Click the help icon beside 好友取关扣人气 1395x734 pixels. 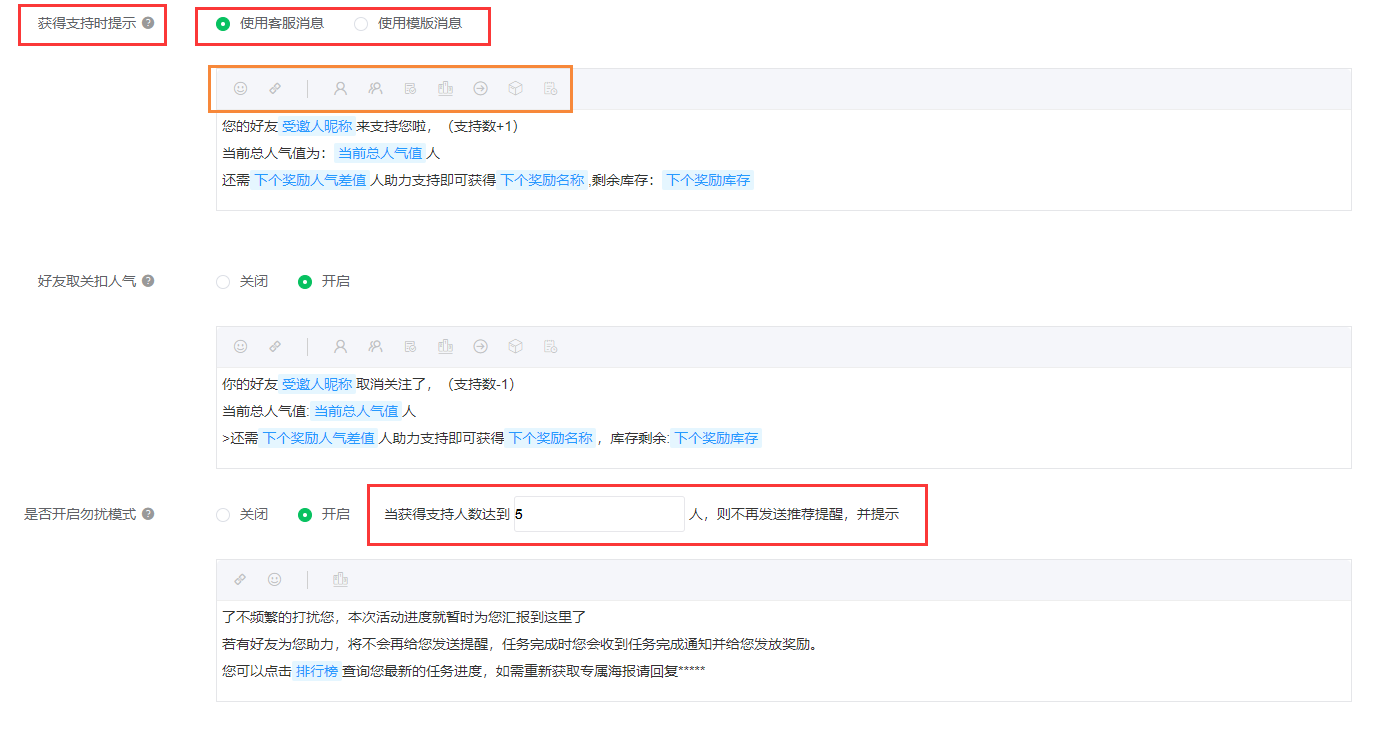tap(148, 281)
